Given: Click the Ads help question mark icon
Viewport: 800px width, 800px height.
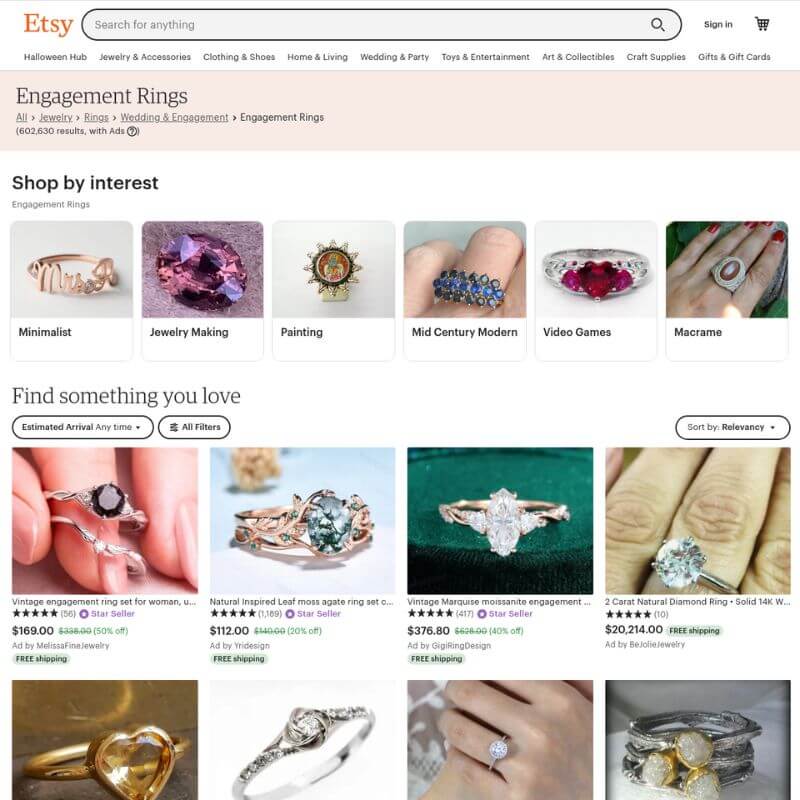Looking at the screenshot, I should pyautogui.click(x=133, y=131).
